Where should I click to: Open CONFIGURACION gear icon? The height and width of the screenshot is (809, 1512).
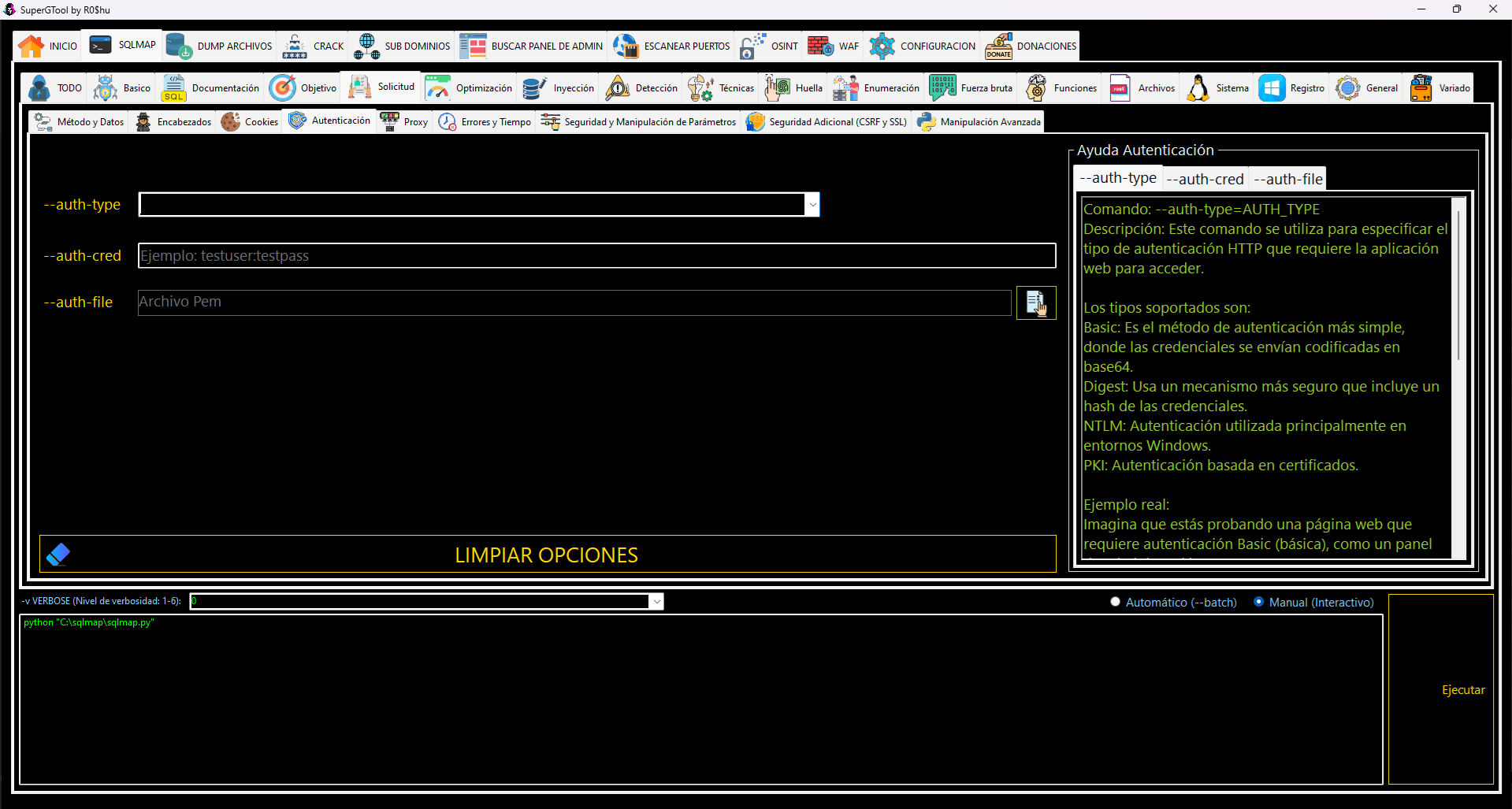click(882, 46)
